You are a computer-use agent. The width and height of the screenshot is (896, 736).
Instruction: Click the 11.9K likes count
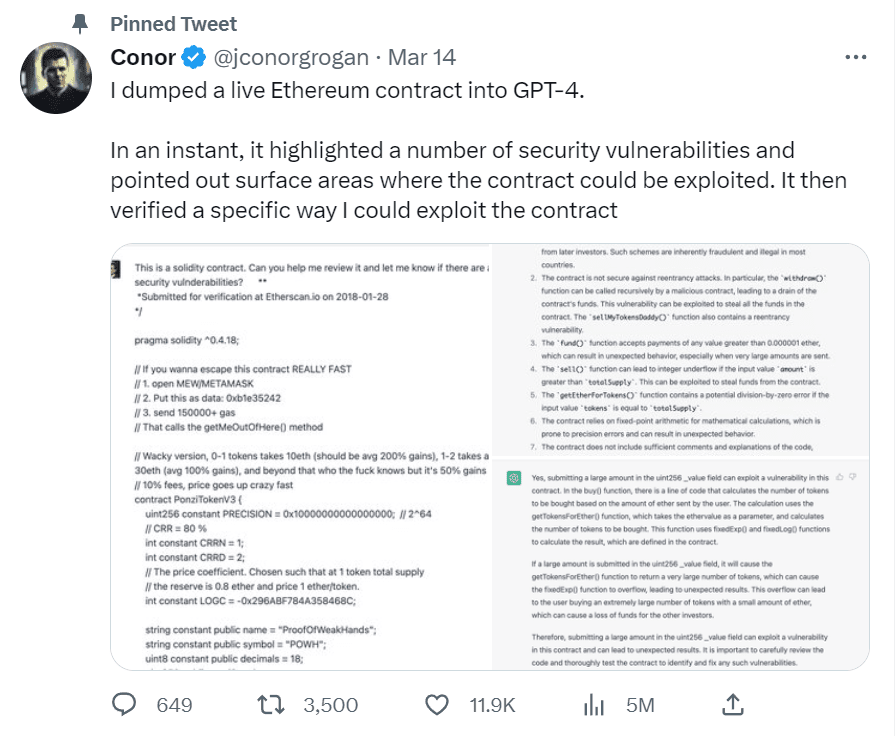coord(492,705)
